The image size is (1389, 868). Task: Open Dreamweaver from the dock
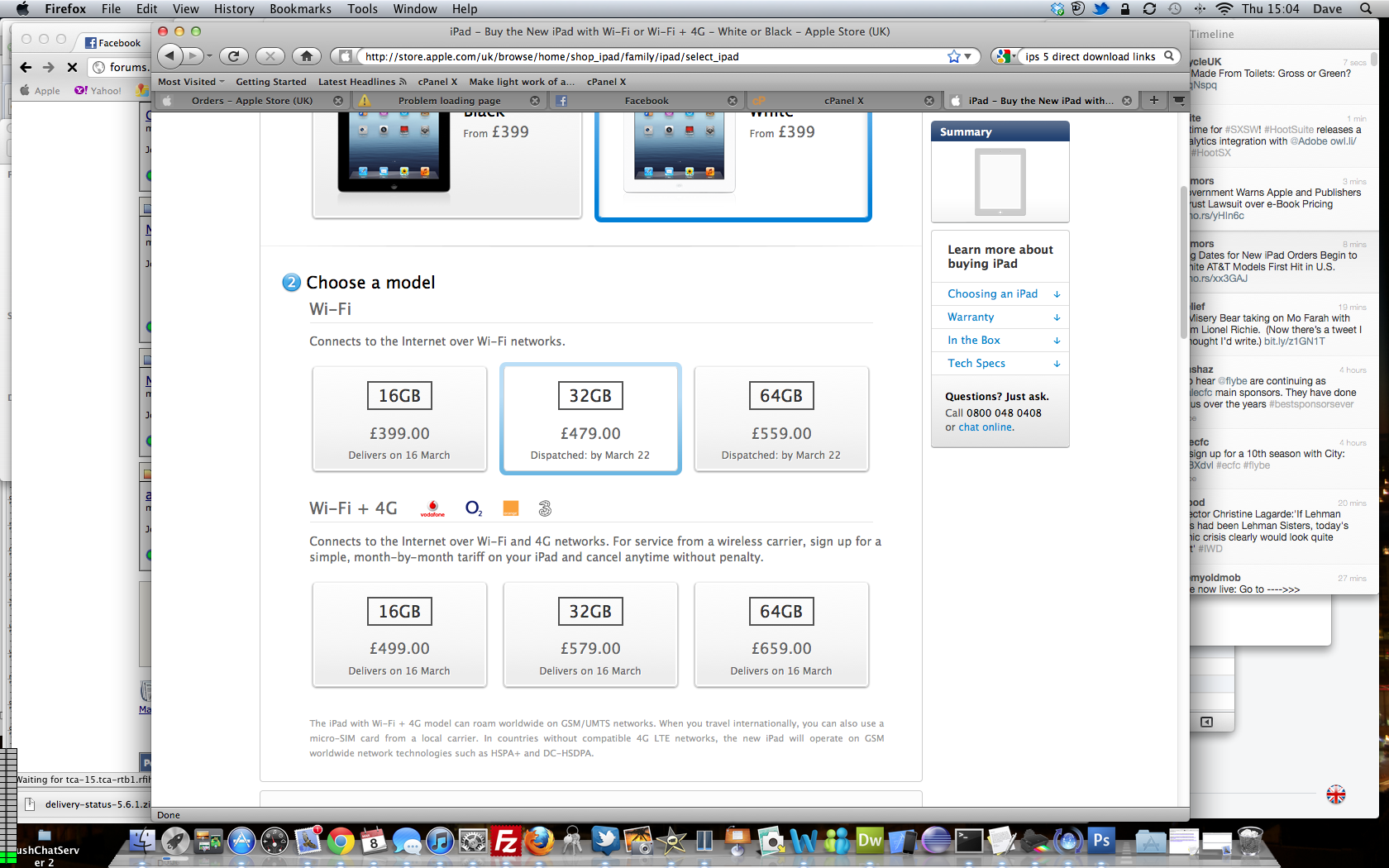870,841
